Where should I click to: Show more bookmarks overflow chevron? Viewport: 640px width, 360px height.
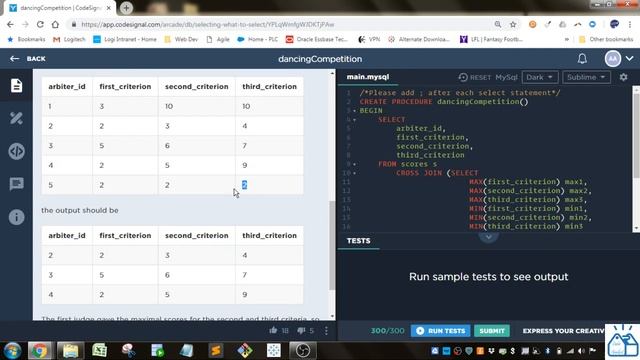(567, 40)
